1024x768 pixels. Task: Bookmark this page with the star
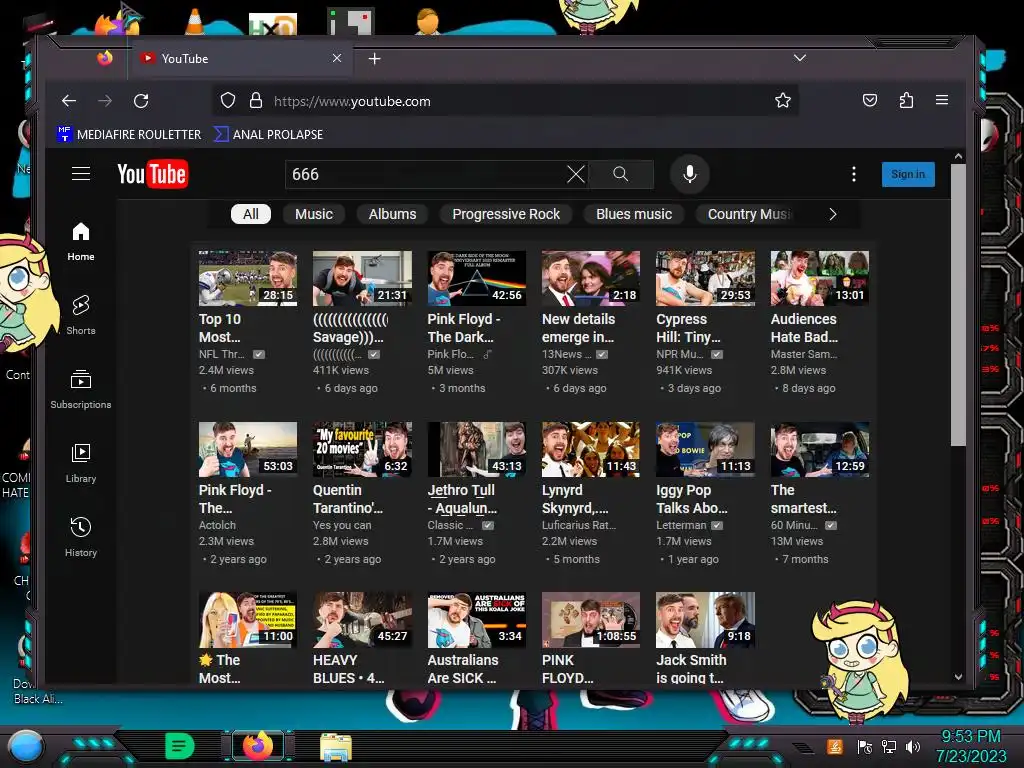(782, 101)
